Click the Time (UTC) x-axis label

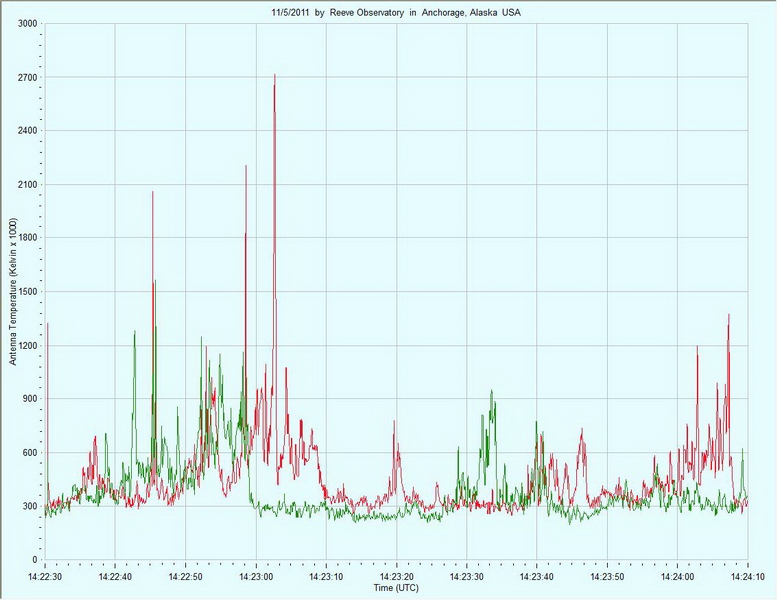[396, 589]
